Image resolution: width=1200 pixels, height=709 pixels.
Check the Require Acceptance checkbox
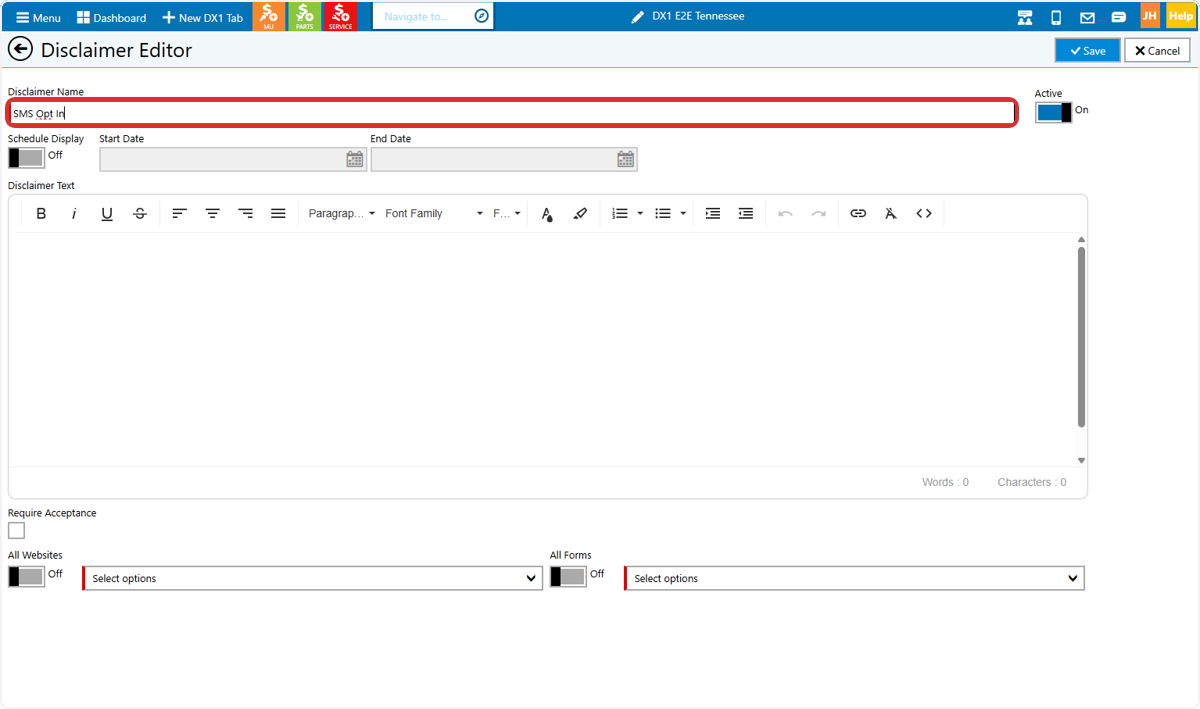[x=16, y=530]
